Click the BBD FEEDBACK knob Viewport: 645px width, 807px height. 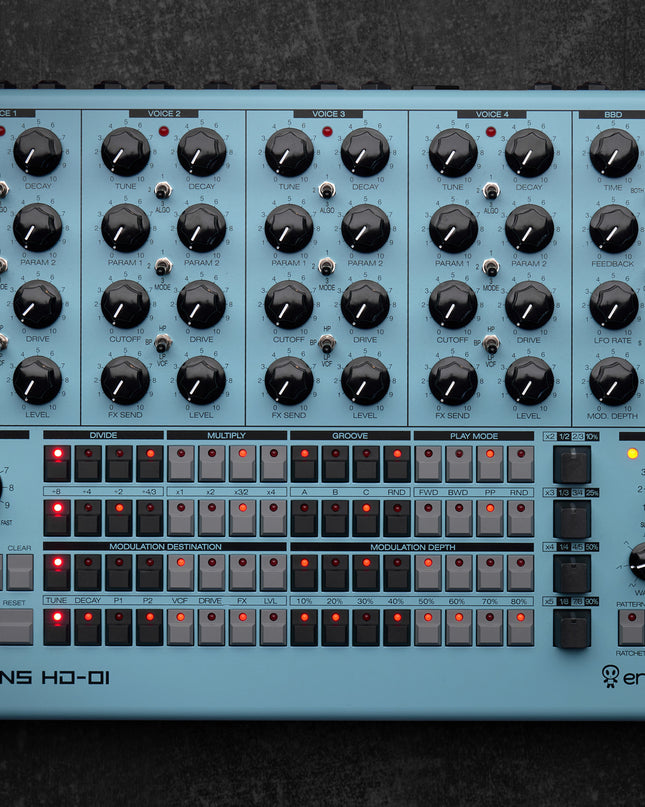pyautogui.click(x=613, y=228)
